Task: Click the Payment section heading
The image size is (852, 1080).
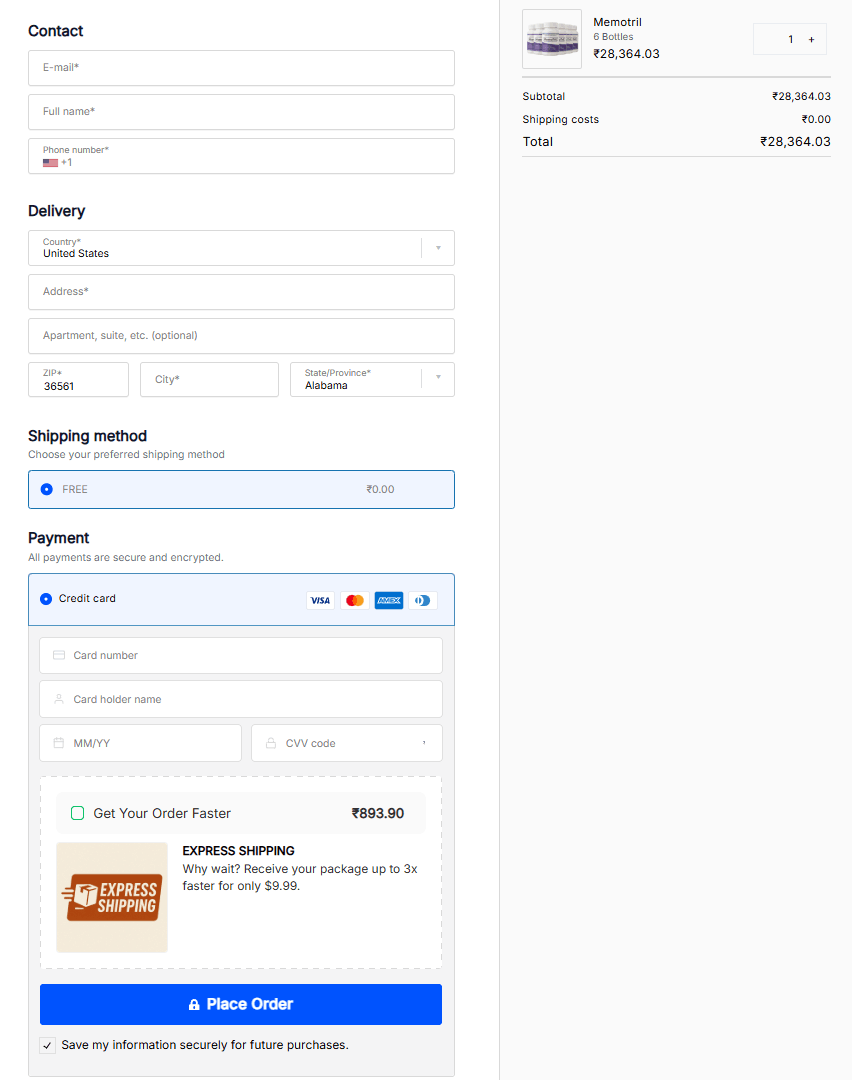Action: (x=58, y=538)
